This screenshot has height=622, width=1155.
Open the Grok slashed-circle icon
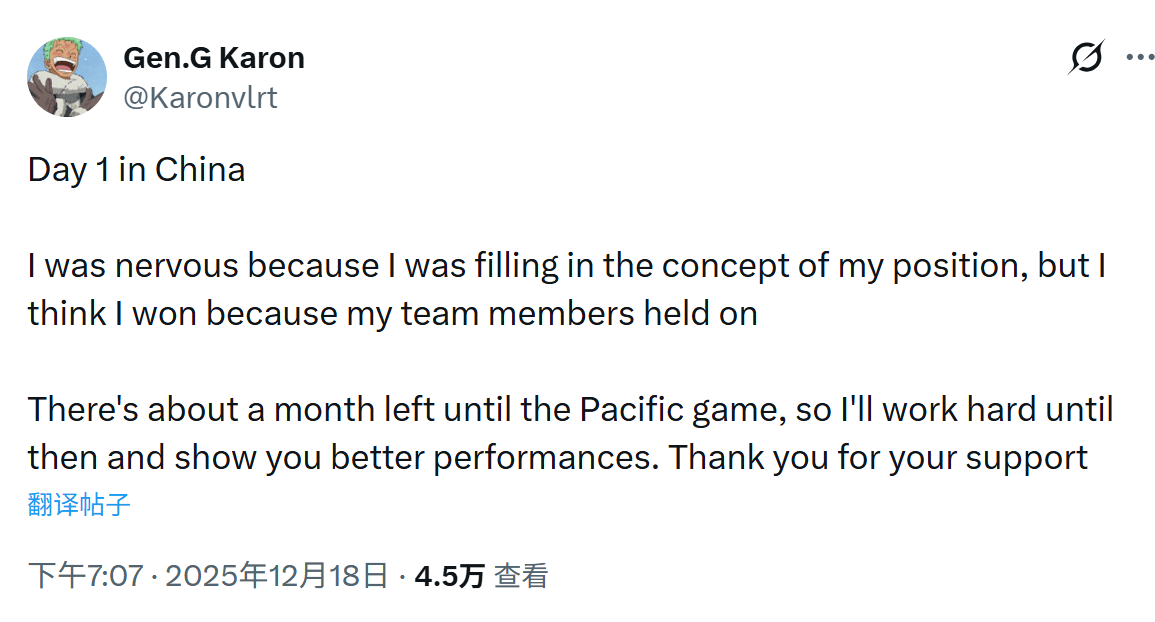pos(1085,58)
